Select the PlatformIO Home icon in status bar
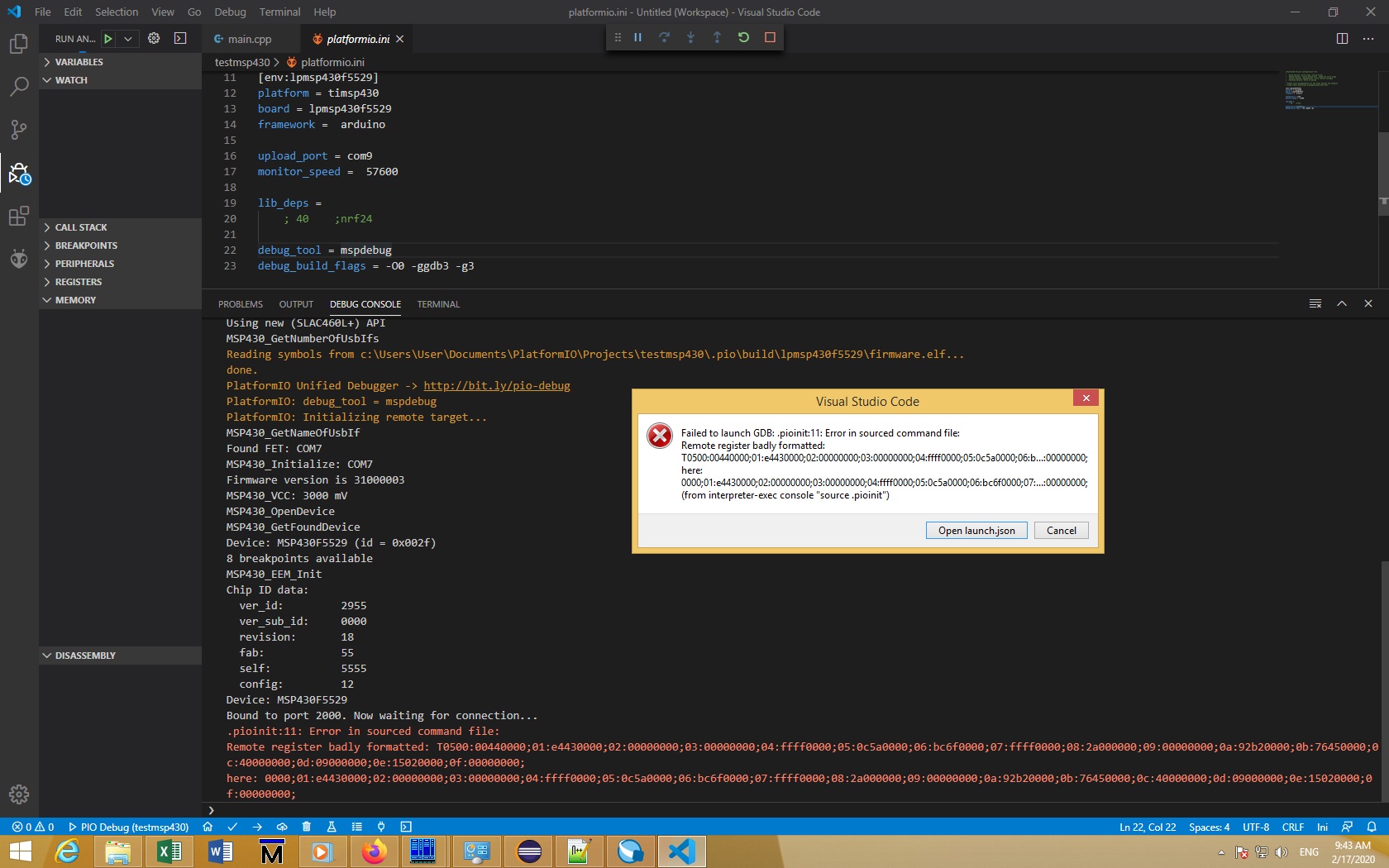 pyautogui.click(x=208, y=827)
